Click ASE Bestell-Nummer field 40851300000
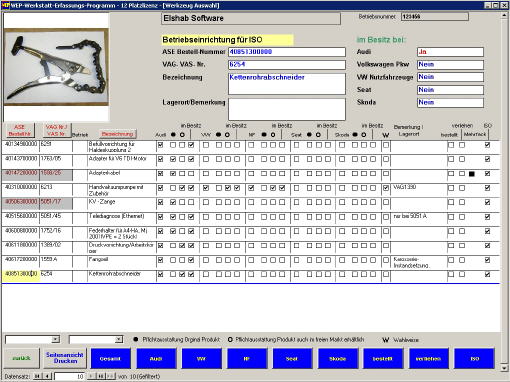Viewport: 510px width, 382px height. [x=287, y=52]
